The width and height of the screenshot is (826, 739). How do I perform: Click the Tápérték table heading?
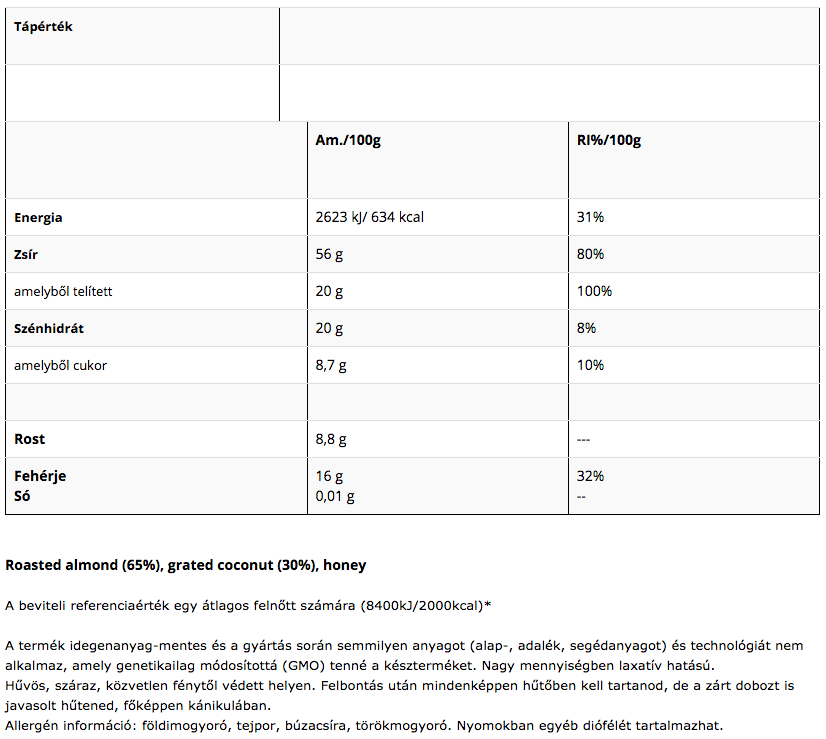(x=43, y=27)
